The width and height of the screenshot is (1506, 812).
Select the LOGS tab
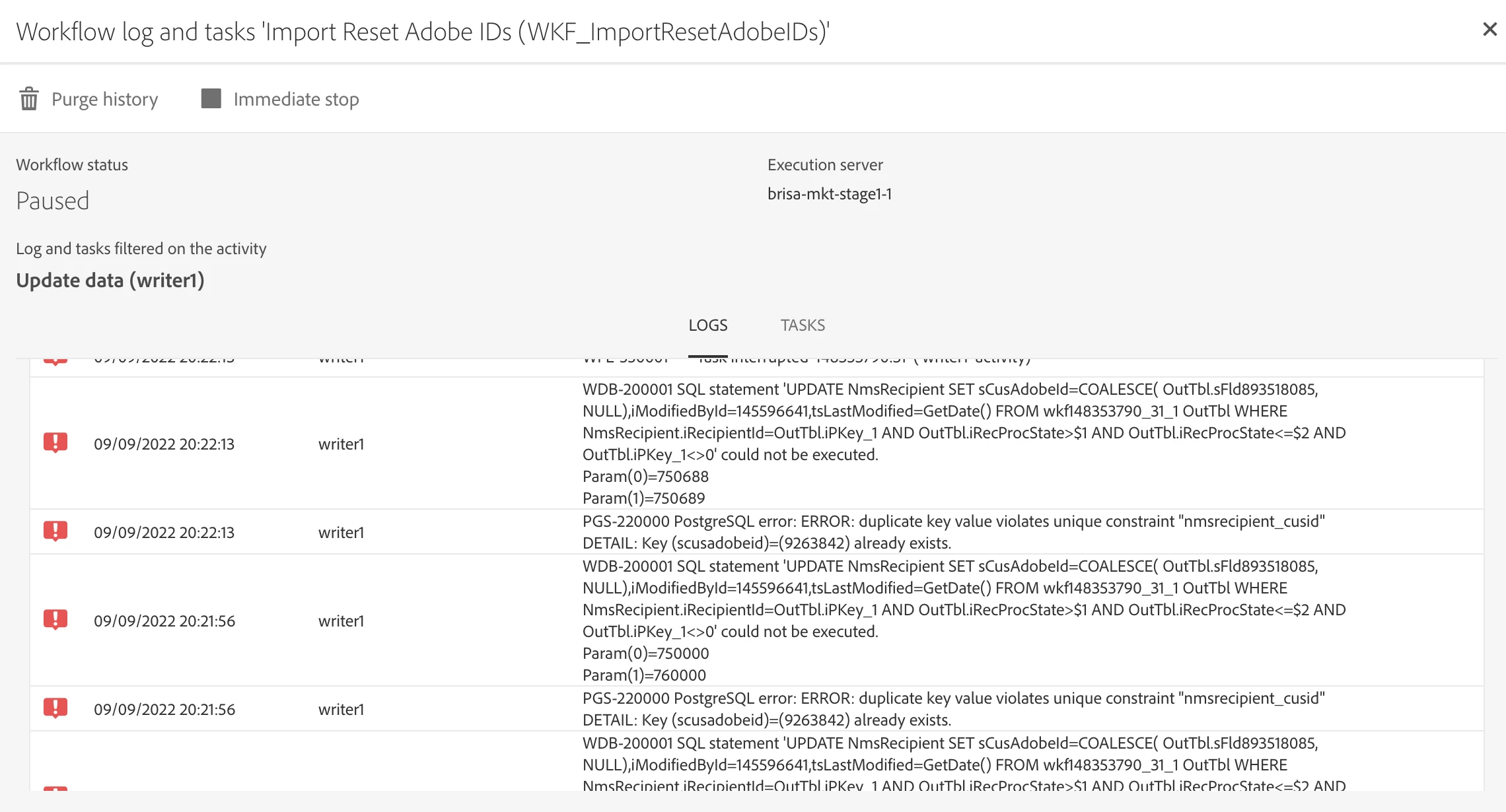tap(707, 325)
